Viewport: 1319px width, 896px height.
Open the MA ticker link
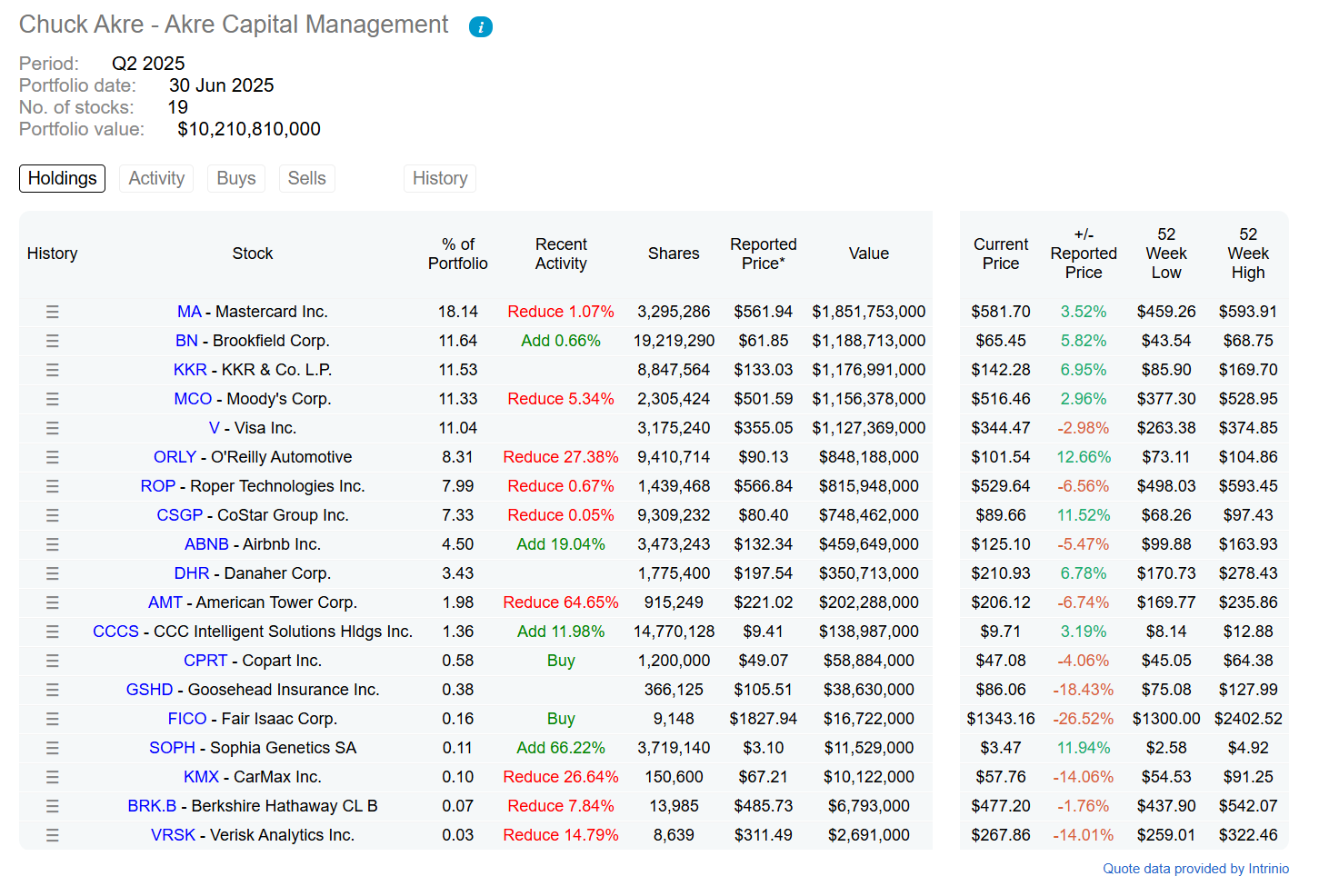coord(189,312)
